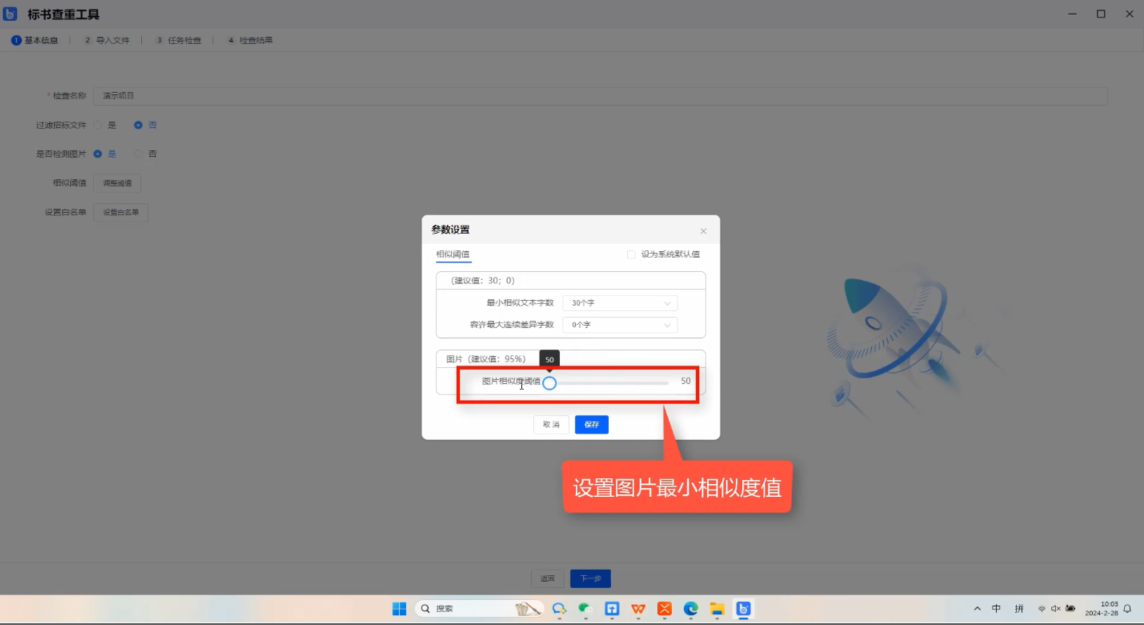The height and width of the screenshot is (625, 1144).
Task: Click the 返回 button at the bottom
Action: (x=547, y=578)
